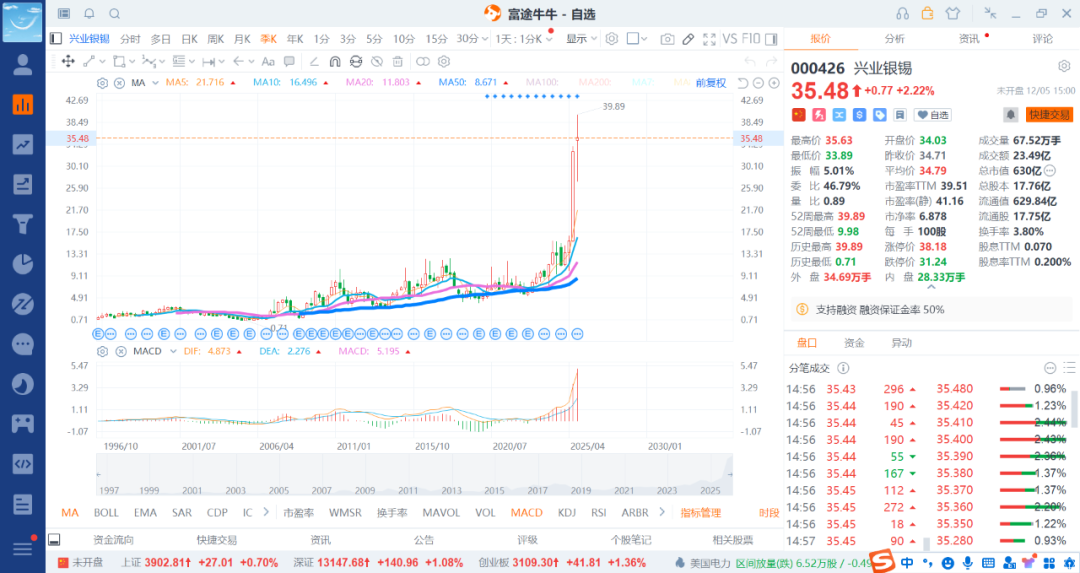Screen dimensions: 1080x573
Task: Switch to the 分析 tab
Action: (x=895, y=39)
